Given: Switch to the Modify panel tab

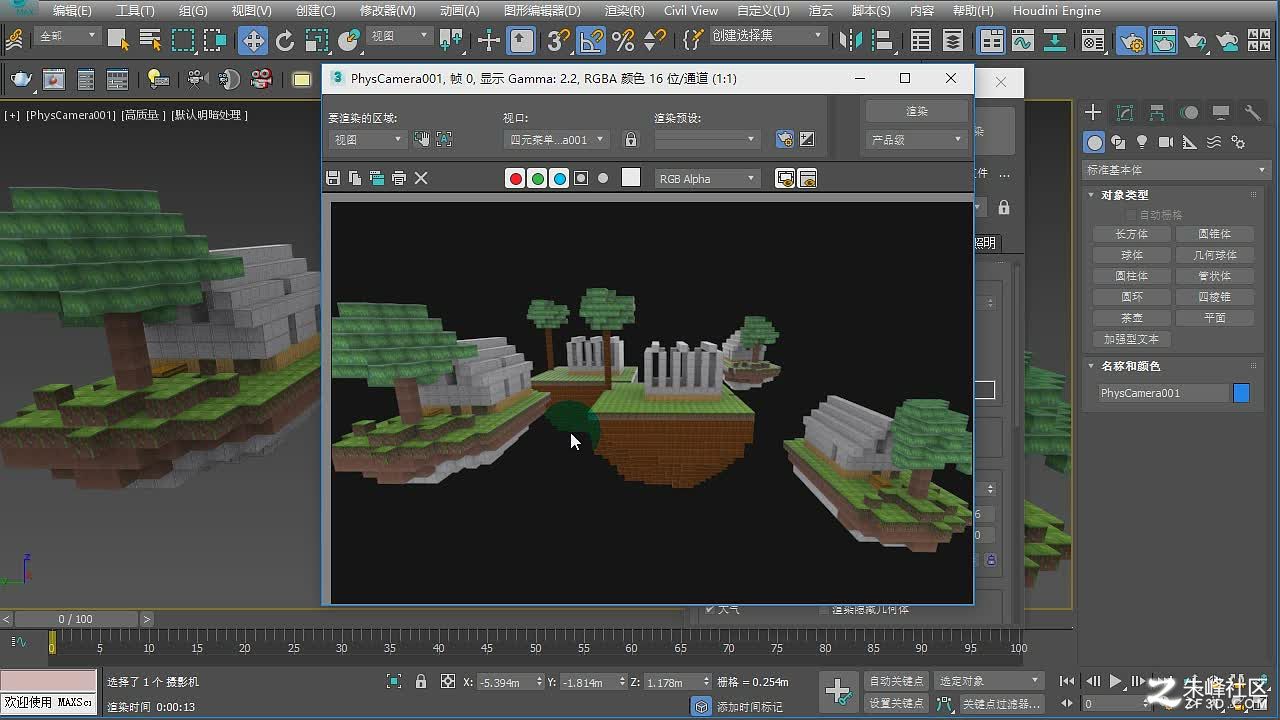Looking at the screenshot, I should 1125,112.
